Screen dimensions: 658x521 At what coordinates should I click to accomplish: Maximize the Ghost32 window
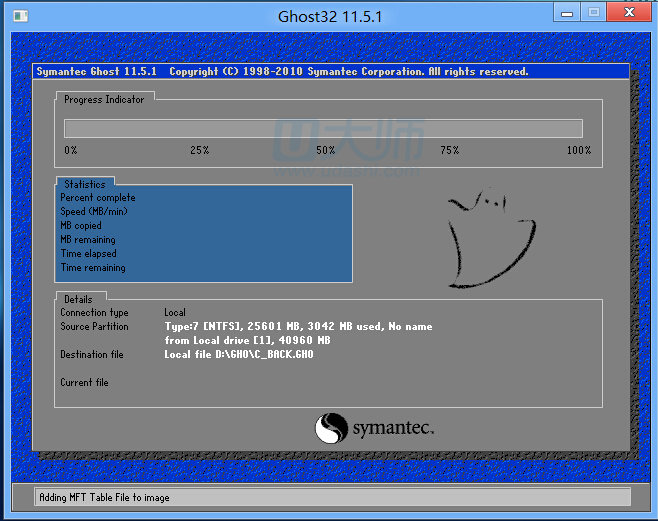click(592, 13)
